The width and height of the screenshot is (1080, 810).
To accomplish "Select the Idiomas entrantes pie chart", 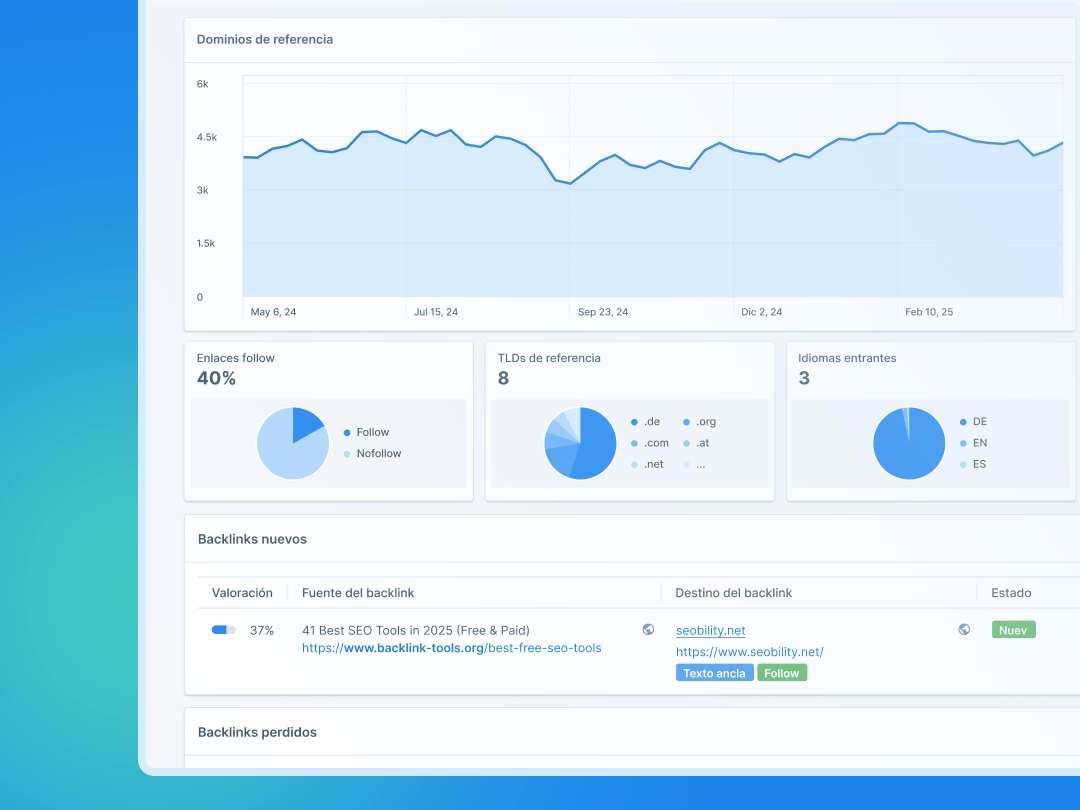I will (910, 443).
